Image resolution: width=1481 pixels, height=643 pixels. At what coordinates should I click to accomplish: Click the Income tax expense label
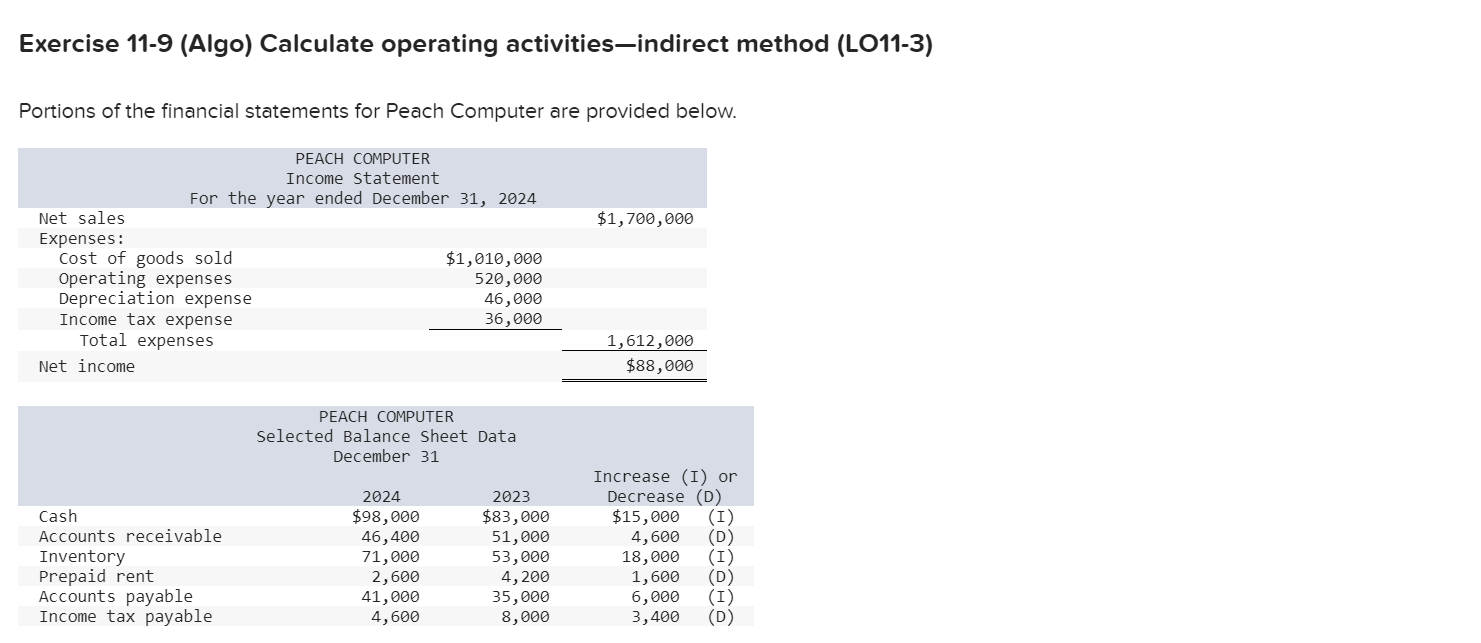pos(146,319)
